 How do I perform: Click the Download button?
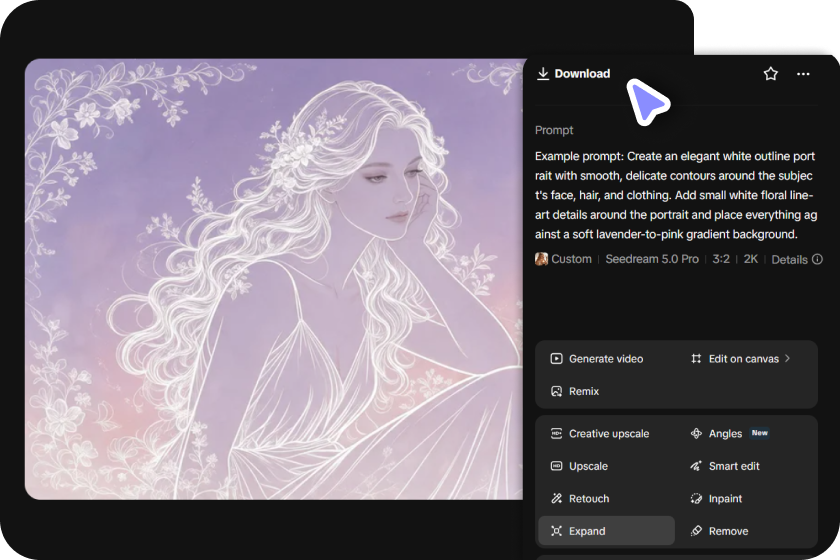[x=573, y=74]
